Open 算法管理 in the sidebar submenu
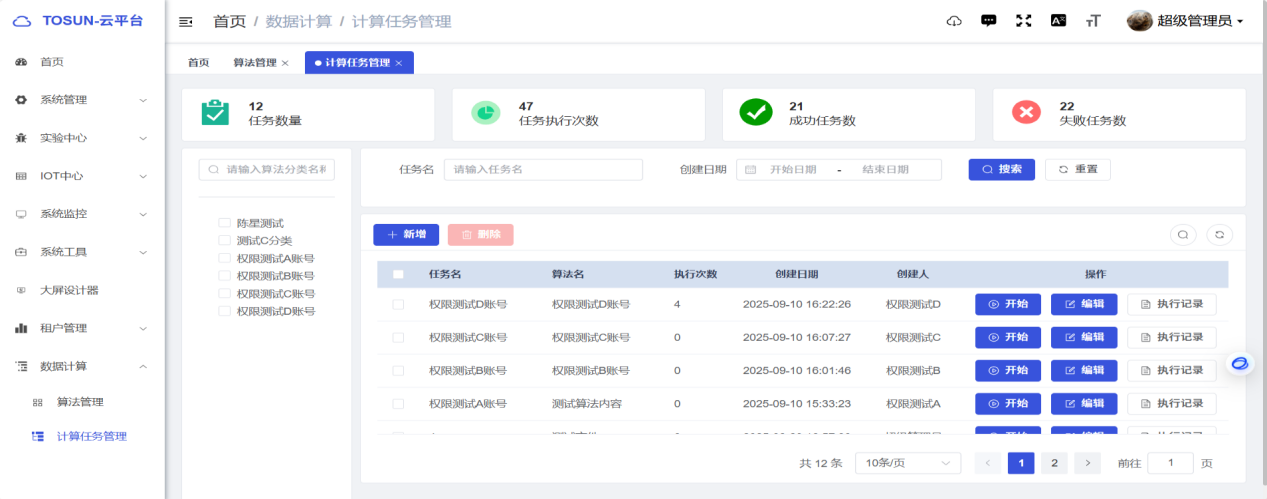The width and height of the screenshot is (1267, 499). point(80,402)
